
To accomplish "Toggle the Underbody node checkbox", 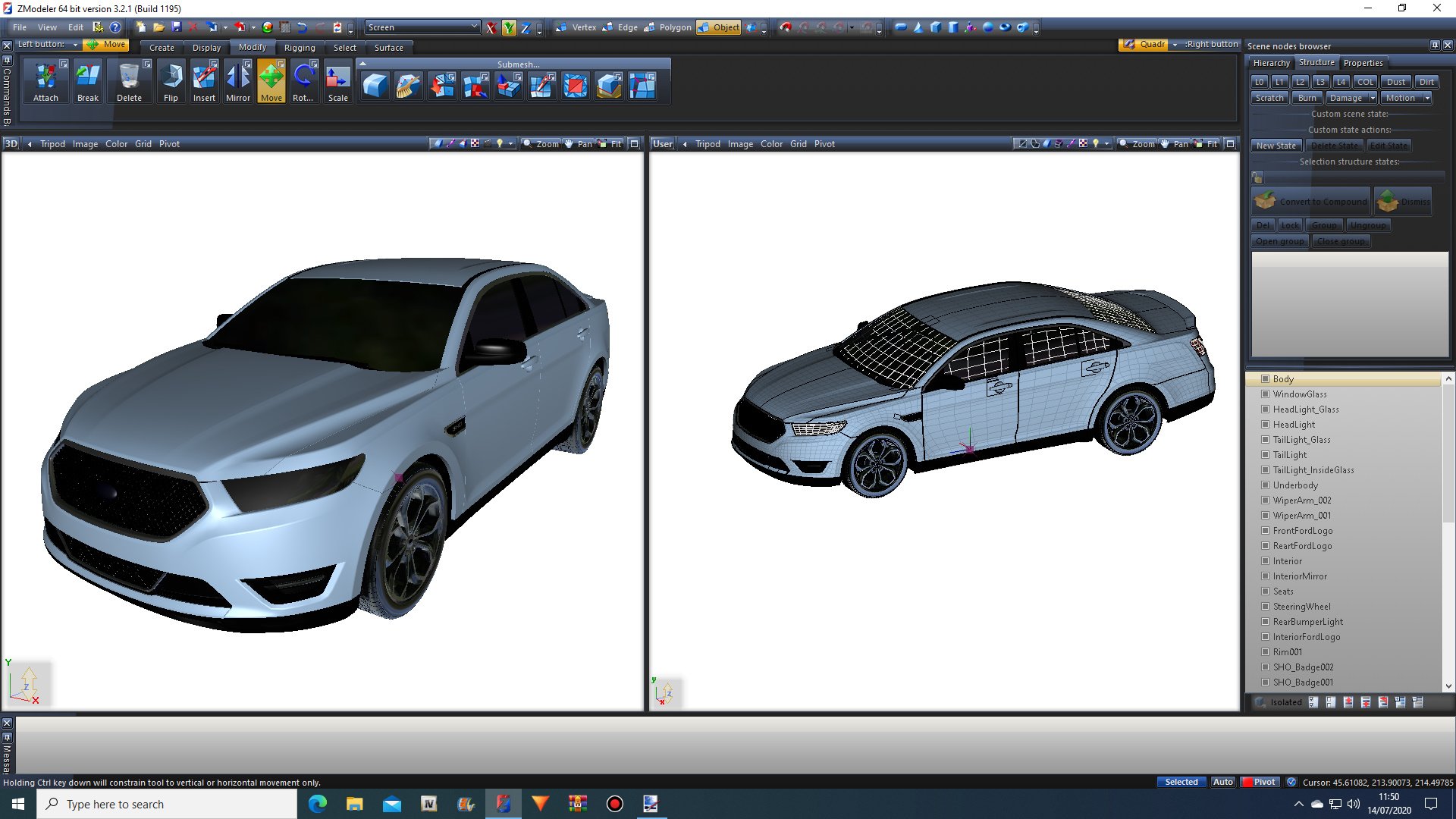I will click(x=1265, y=485).
